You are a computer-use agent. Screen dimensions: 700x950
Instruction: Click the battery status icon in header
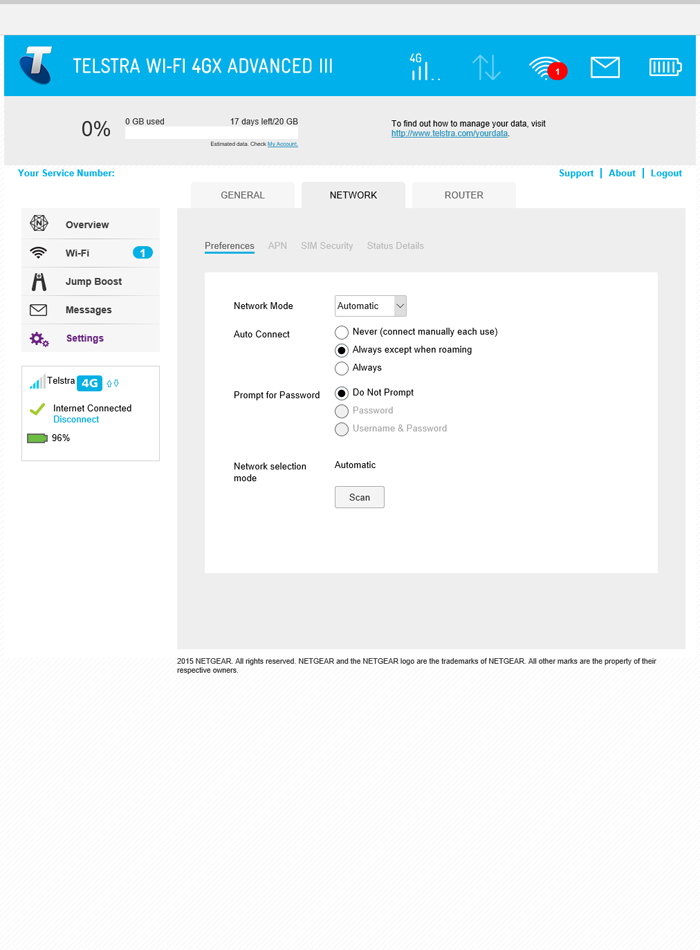tap(664, 67)
